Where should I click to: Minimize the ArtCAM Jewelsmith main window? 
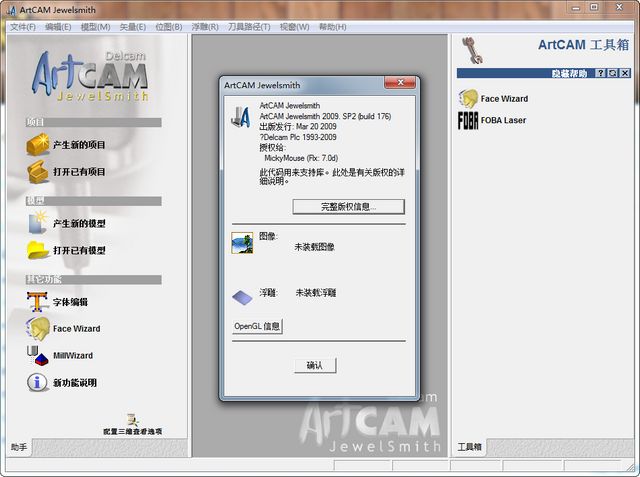click(576, 7)
